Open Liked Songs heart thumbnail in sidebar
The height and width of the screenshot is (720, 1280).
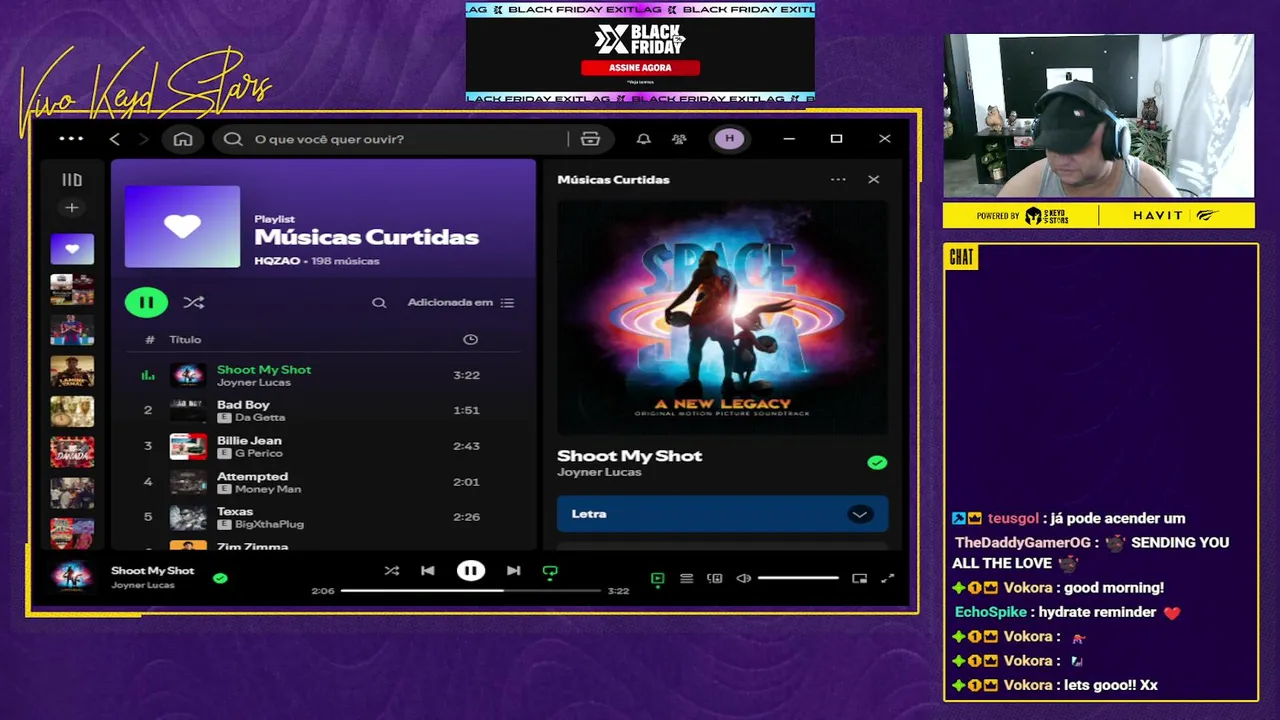(72, 249)
